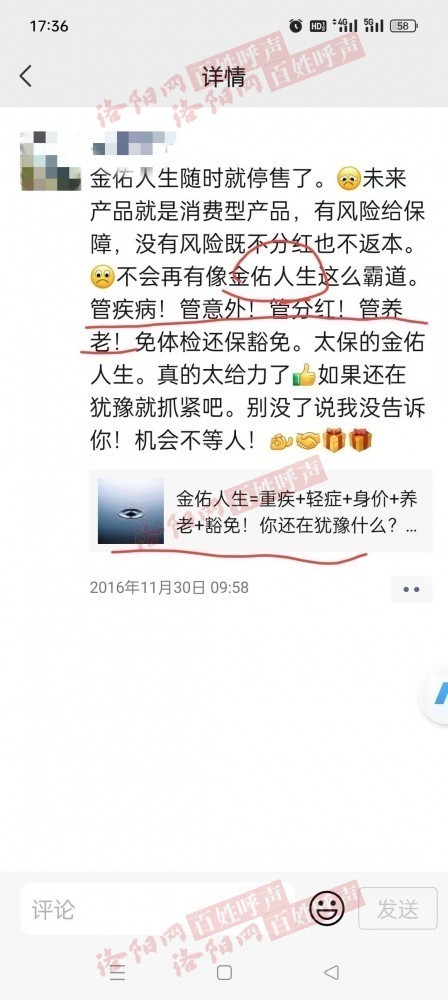Viewport: 448px width, 1000px height.
Task: Tap the Android back triangle button
Action: (x=331, y=973)
